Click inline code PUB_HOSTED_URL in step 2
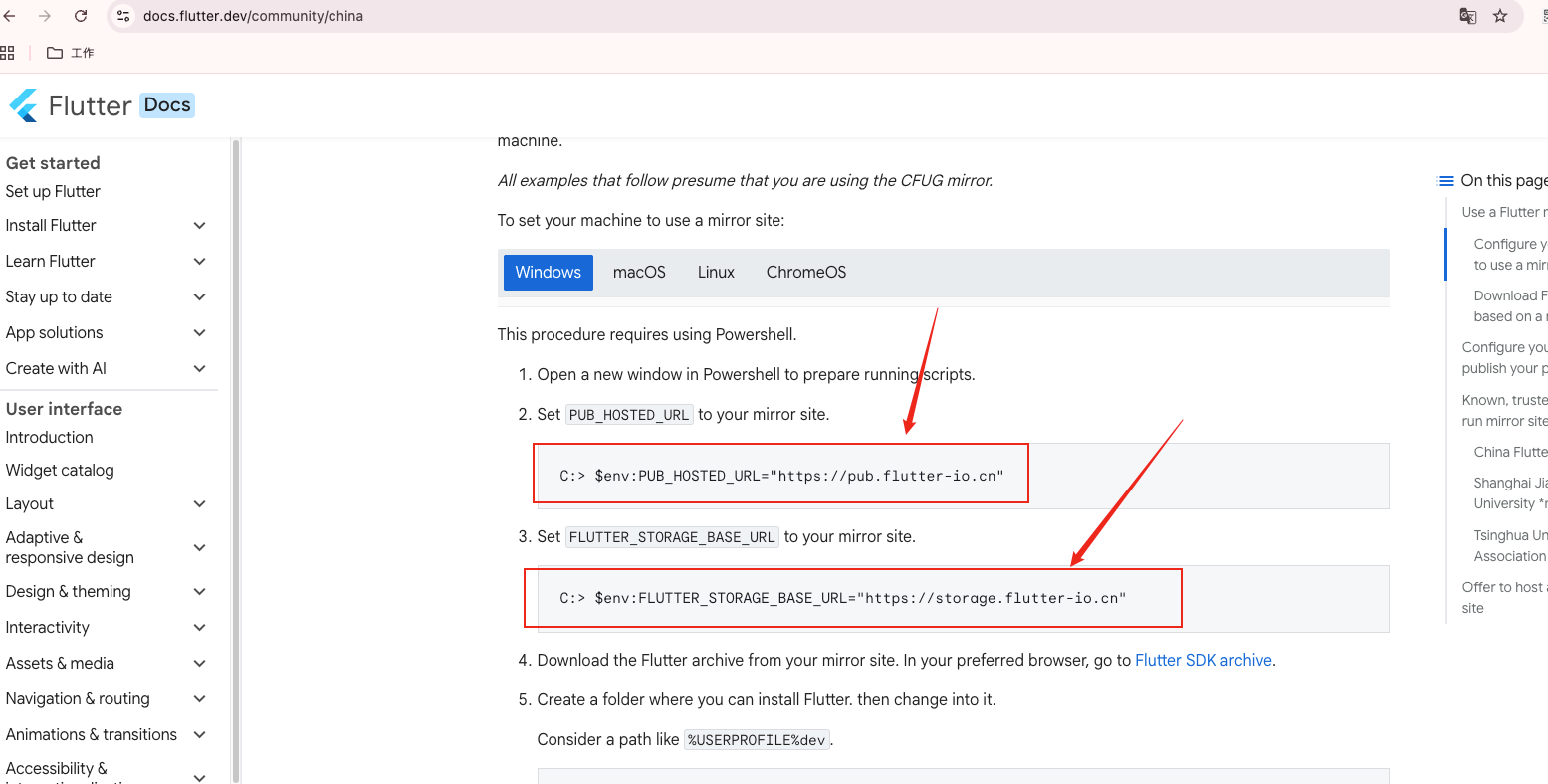Image resolution: width=1548 pixels, height=784 pixels. 629,415
